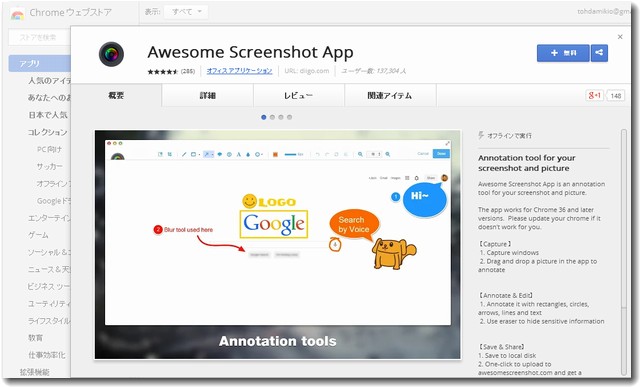Click the Awesome Screenshot App title

click(x=250, y=52)
